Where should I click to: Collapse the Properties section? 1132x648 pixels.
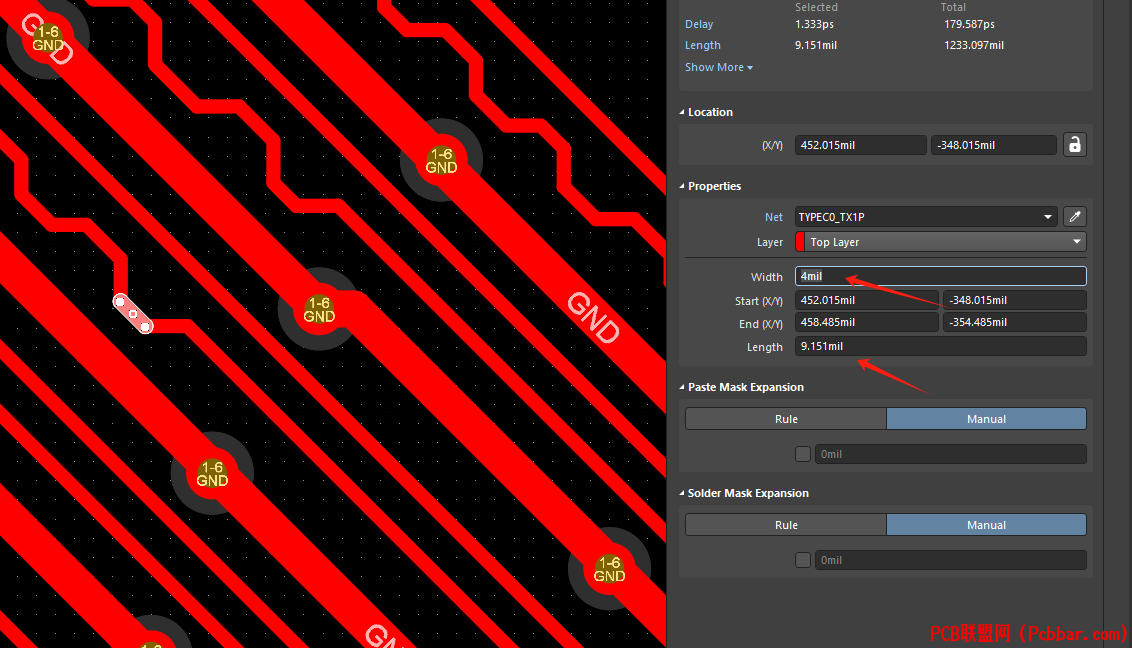coord(711,186)
